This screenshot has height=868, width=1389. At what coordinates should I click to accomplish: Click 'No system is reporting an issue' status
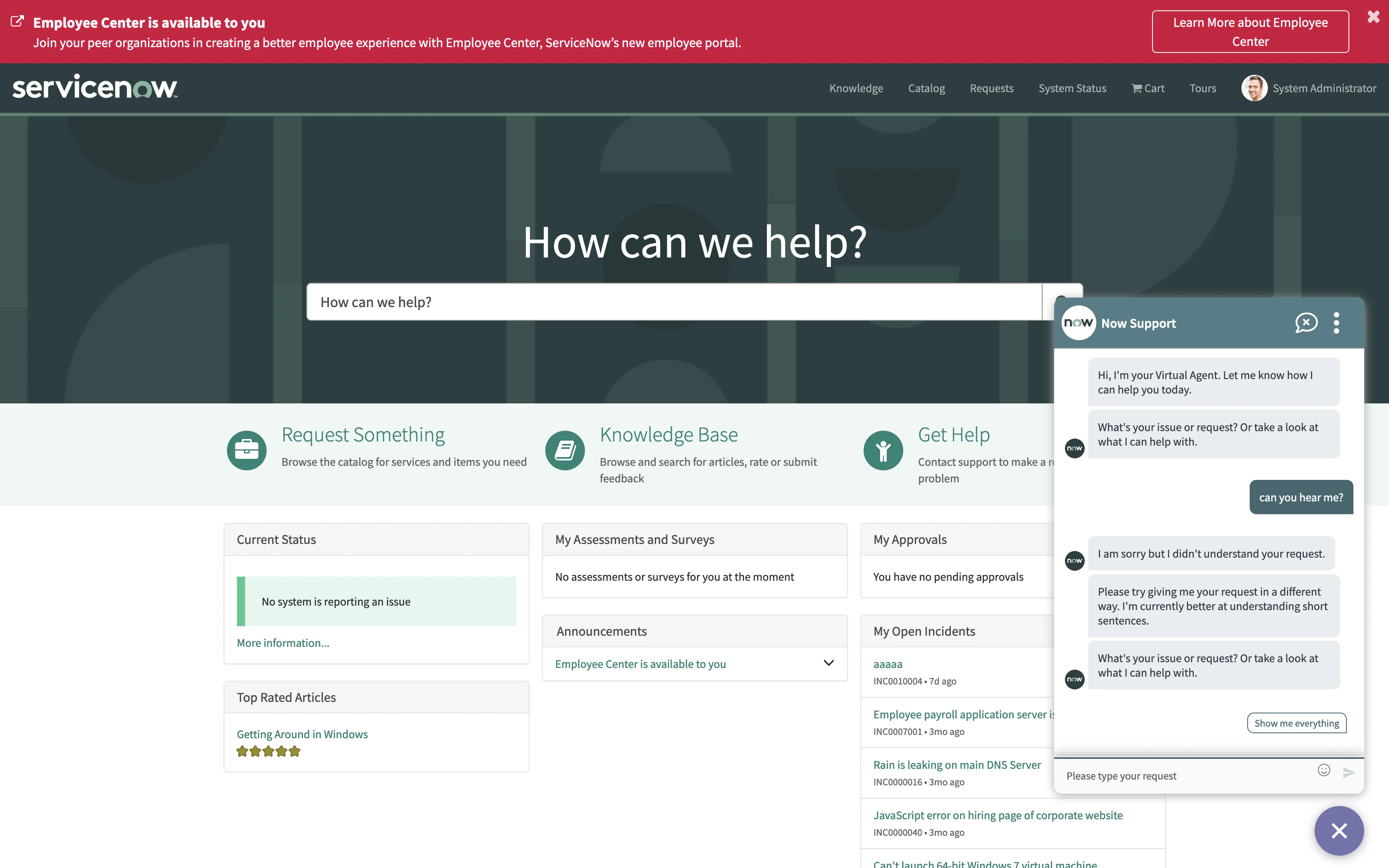pos(376,601)
